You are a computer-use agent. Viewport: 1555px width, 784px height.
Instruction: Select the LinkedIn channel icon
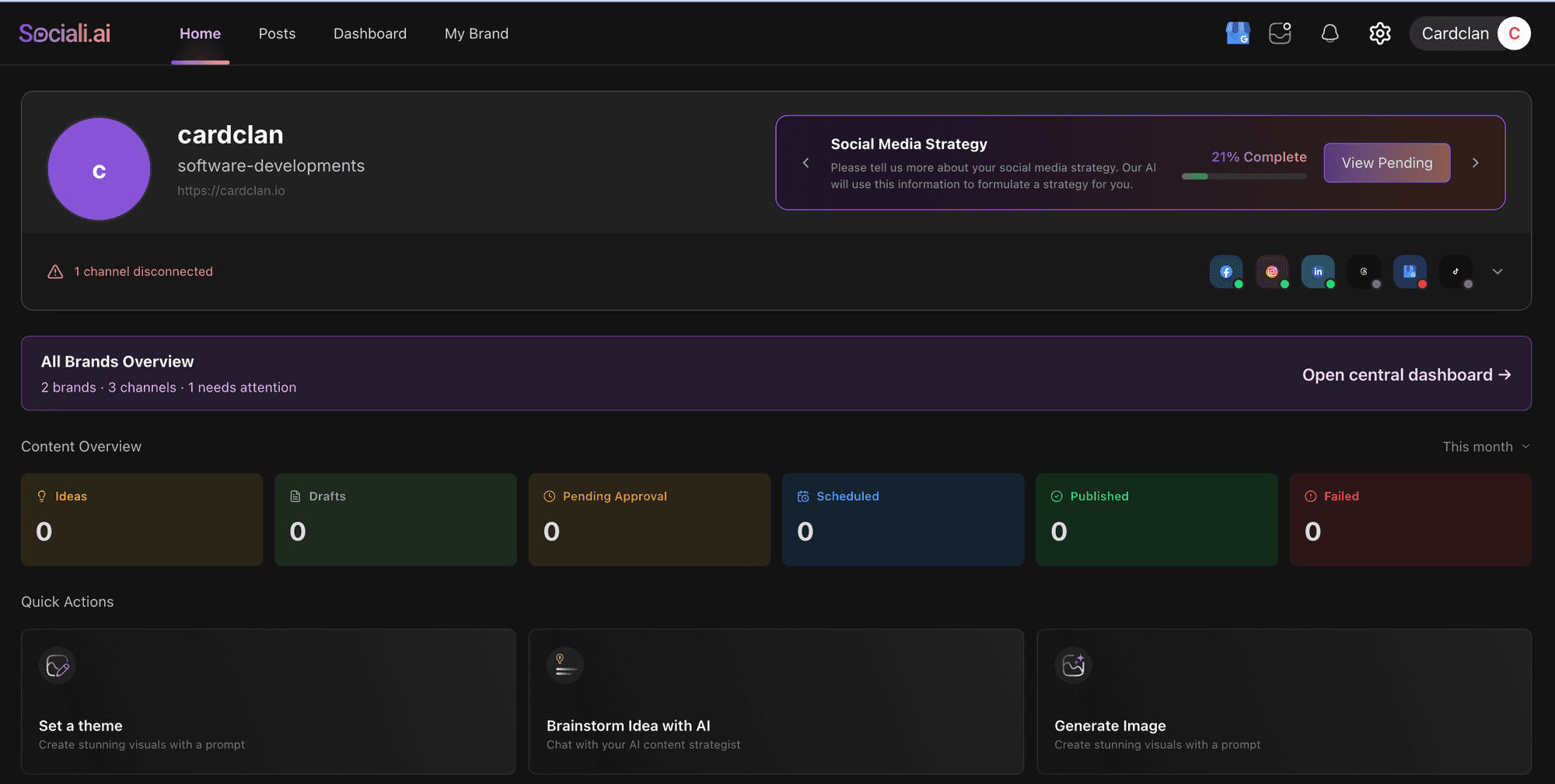tap(1318, 271)
